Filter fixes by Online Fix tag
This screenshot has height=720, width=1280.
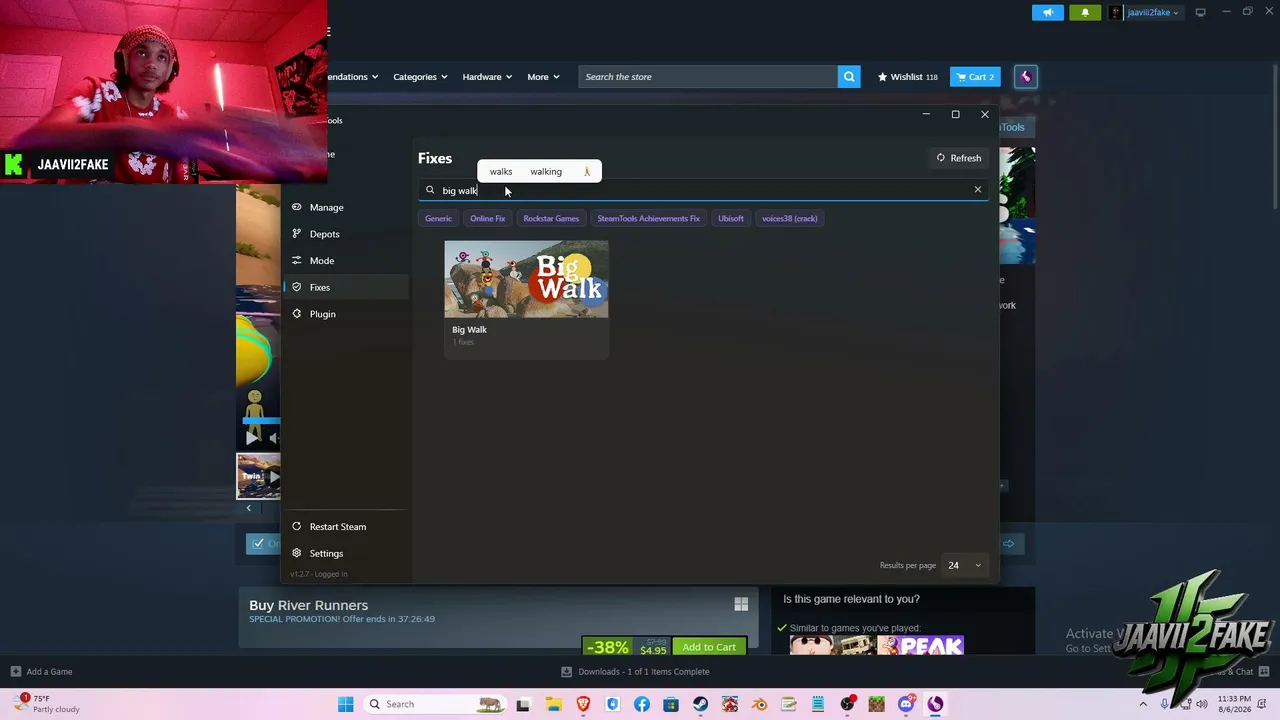click(x=488, y=218)
